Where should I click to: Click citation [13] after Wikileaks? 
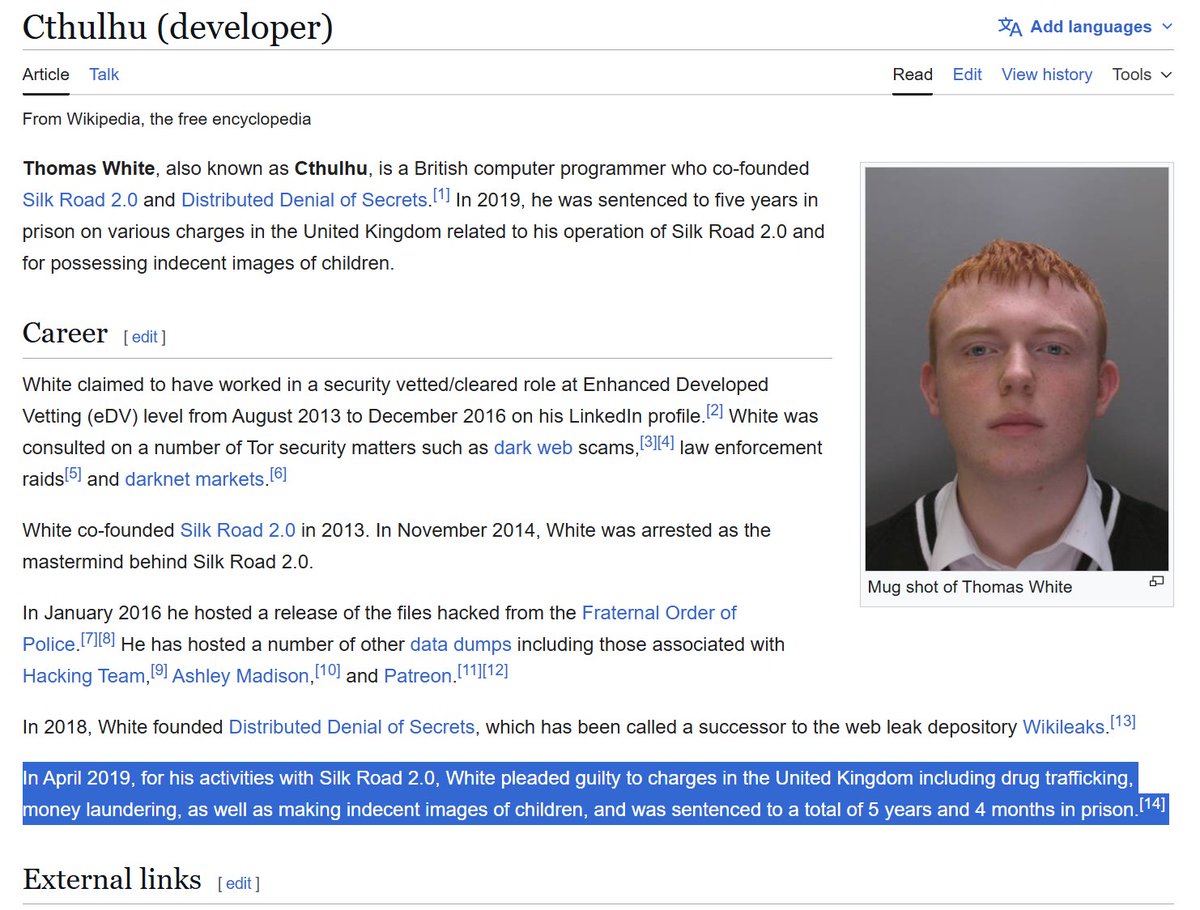pyautogui.click(x=1123, y=722)
